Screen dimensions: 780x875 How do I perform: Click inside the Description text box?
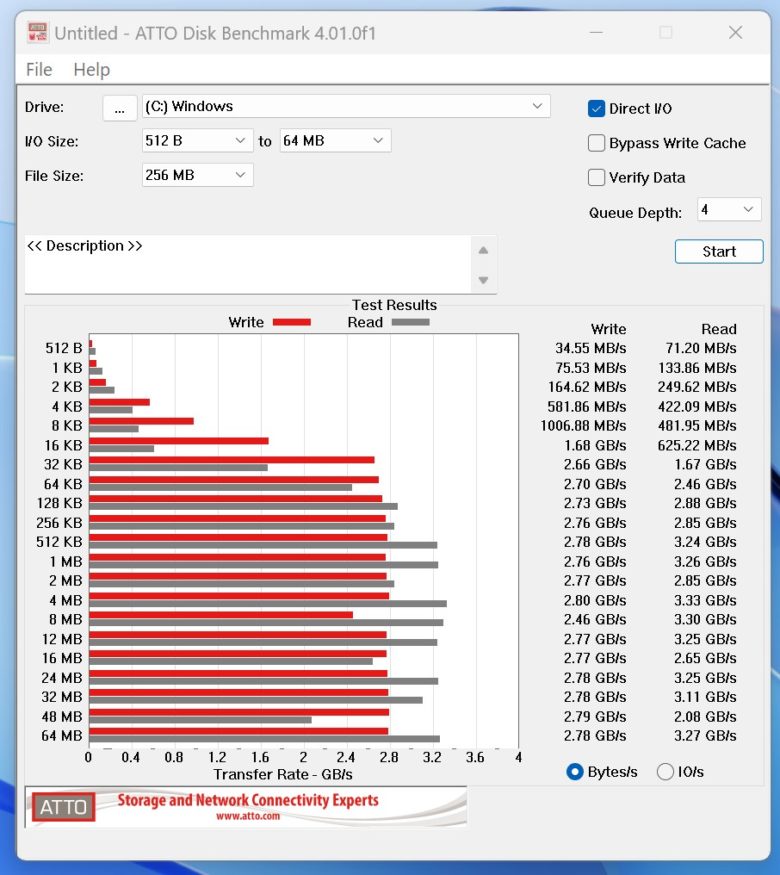(x=248, y=265)
